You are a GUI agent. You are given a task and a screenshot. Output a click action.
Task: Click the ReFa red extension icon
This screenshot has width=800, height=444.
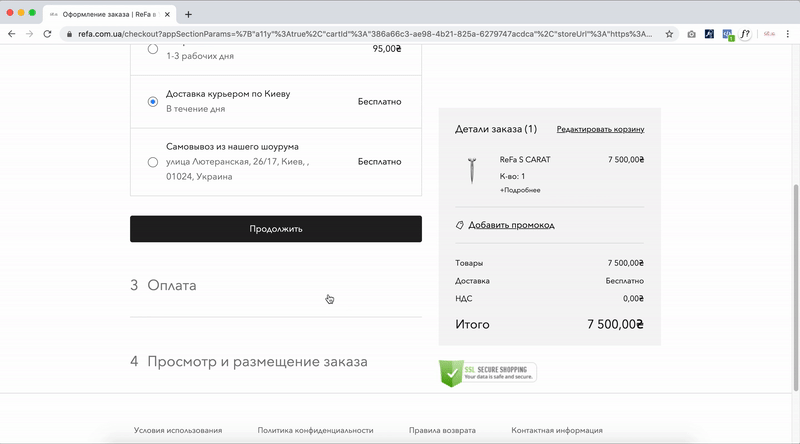tap(769, 34)
